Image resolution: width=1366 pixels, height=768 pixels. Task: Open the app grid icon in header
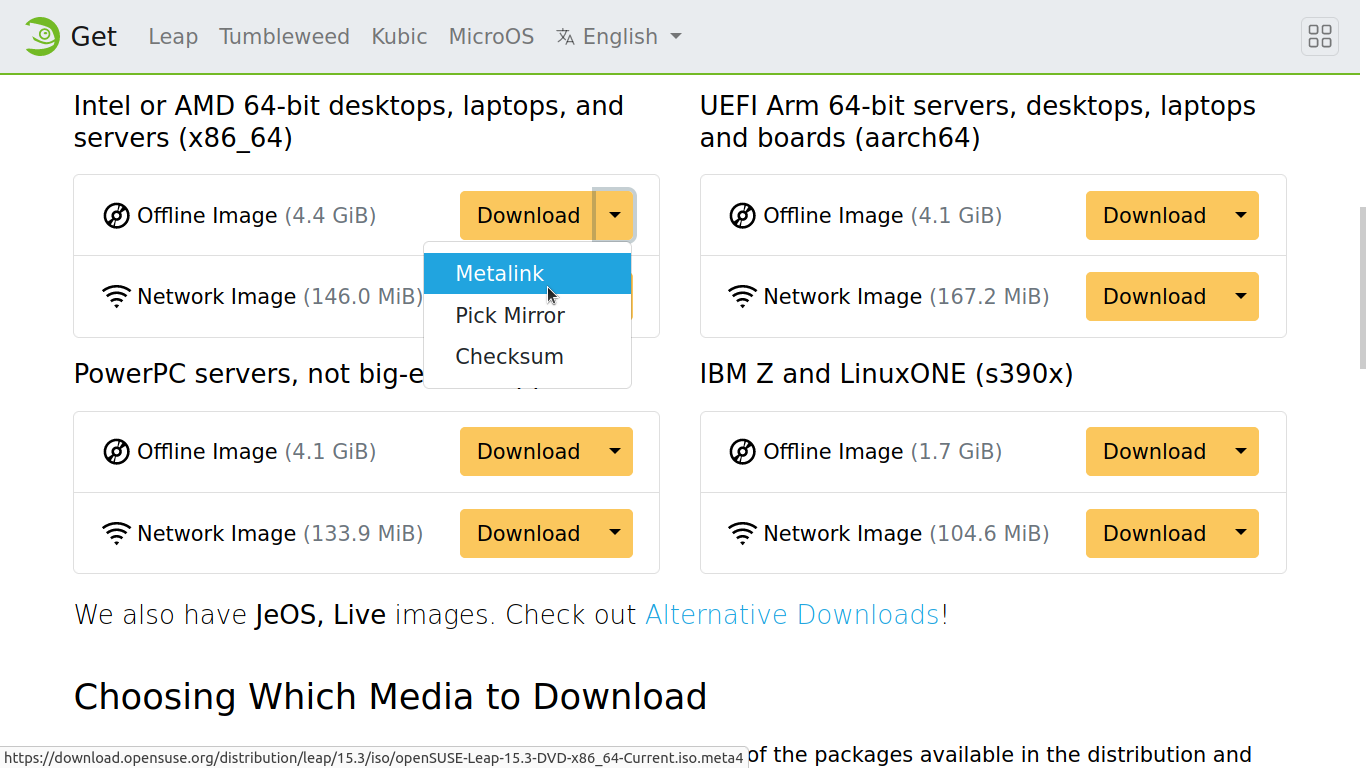pyautogui.click(x=1320, y=37)
